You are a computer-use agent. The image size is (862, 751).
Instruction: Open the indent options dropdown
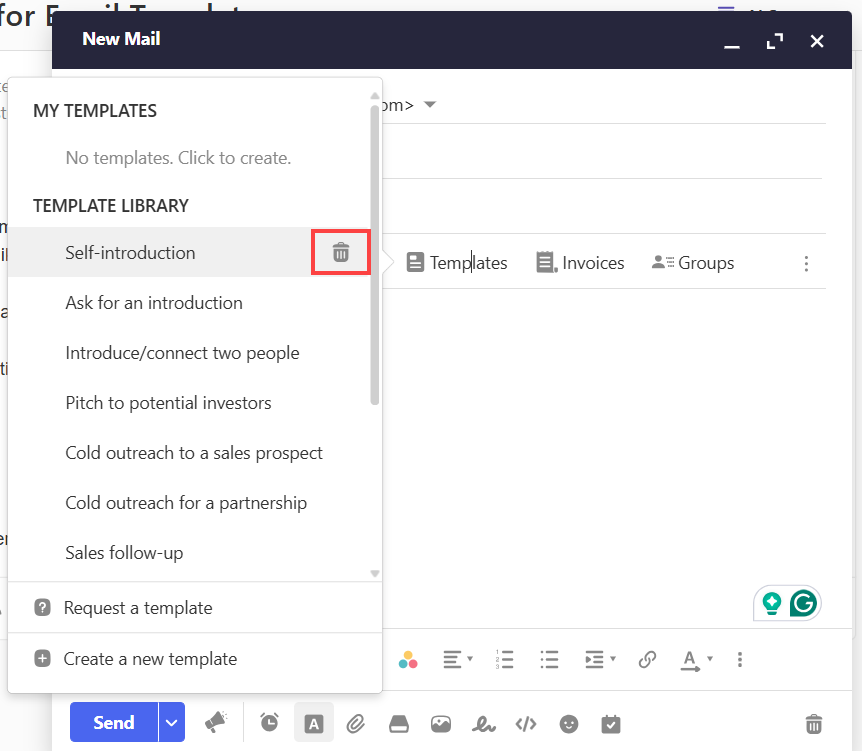(600, 659)
